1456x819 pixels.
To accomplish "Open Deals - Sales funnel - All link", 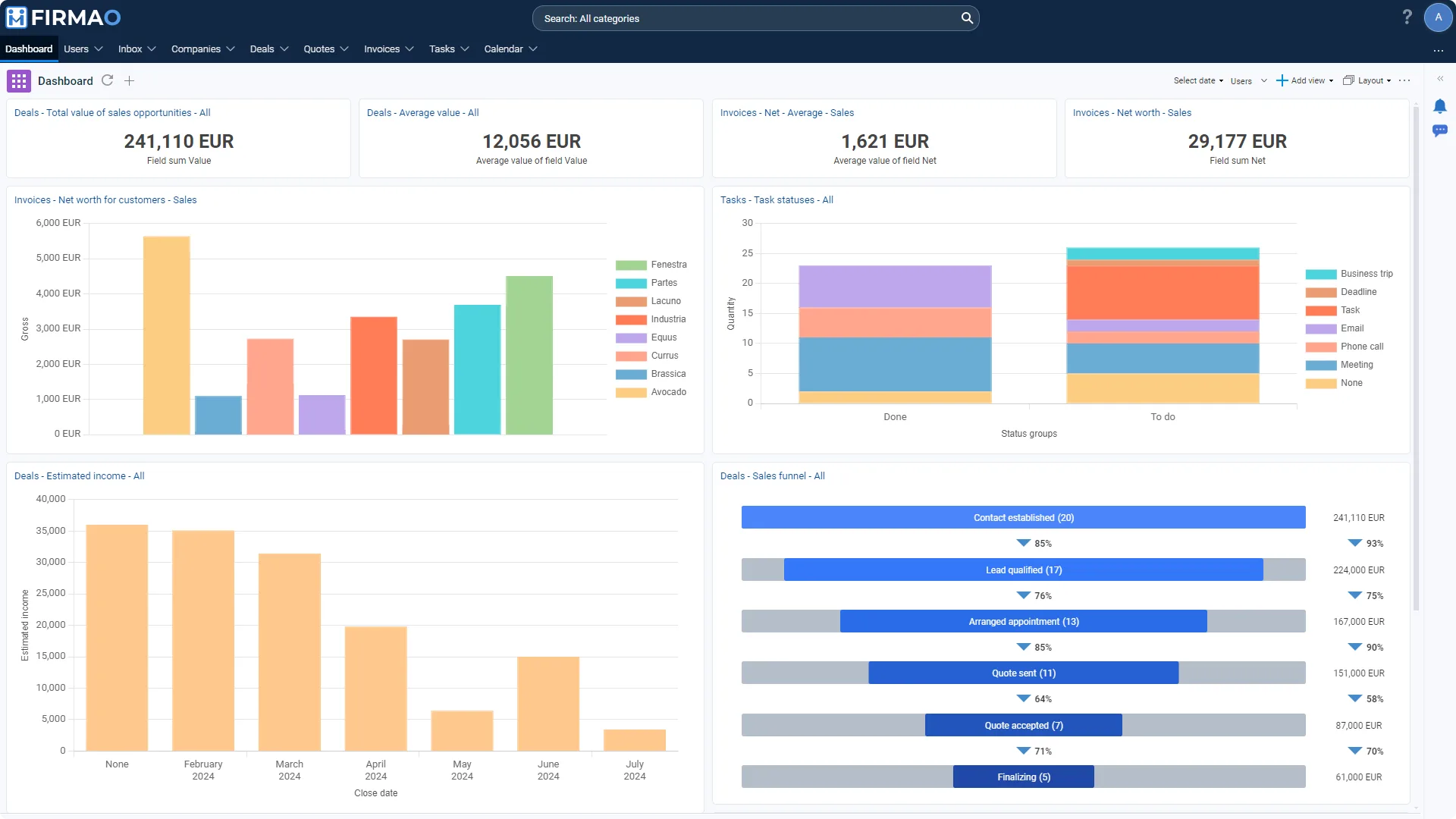I will click(772, 476).
